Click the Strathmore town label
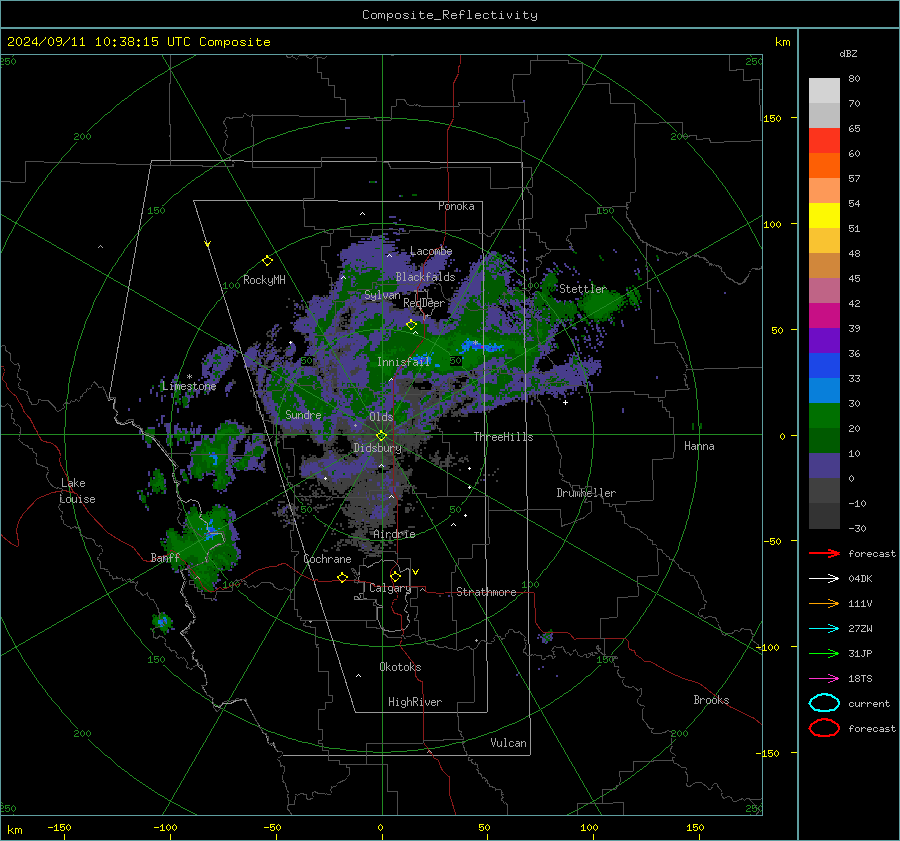This screenshot has height=841, width=900. [486, 592]
